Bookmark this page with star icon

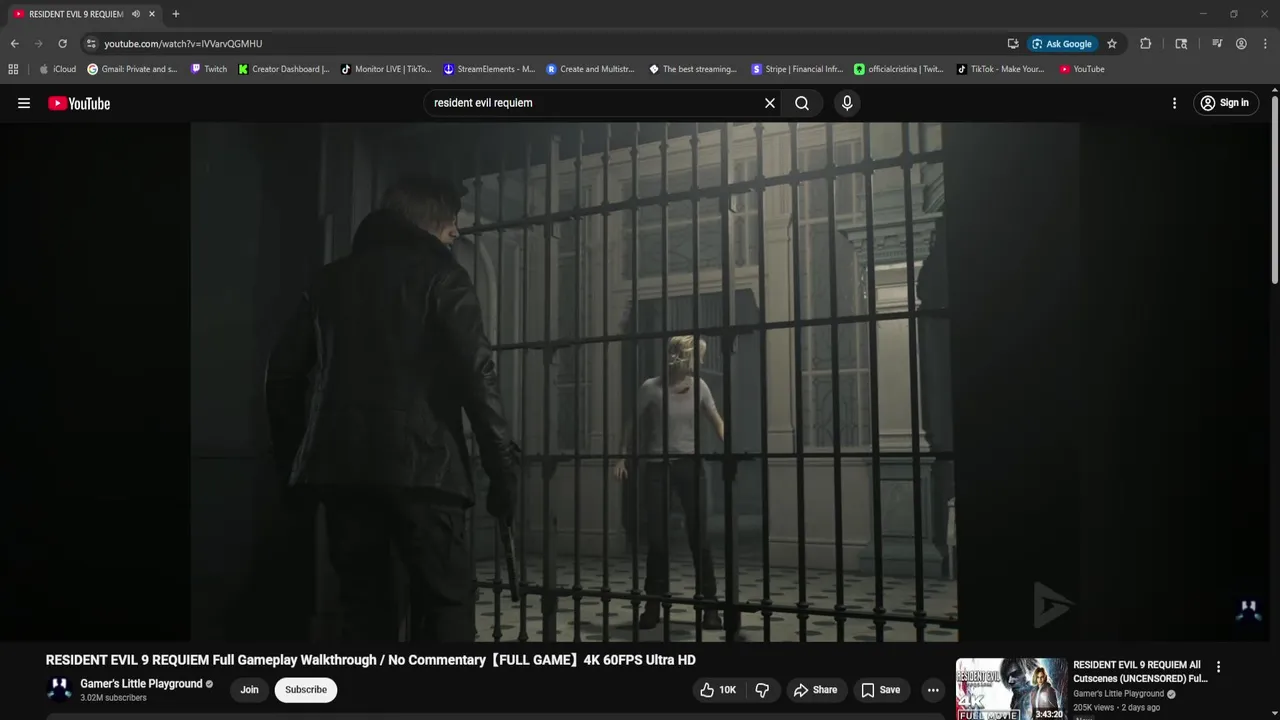[1112, 44]
